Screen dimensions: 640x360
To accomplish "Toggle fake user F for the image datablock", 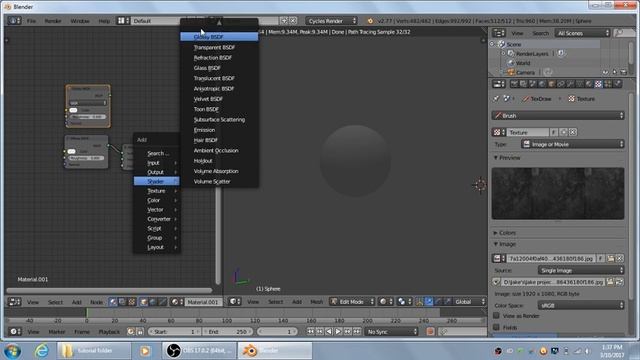I will click(600, 258).
